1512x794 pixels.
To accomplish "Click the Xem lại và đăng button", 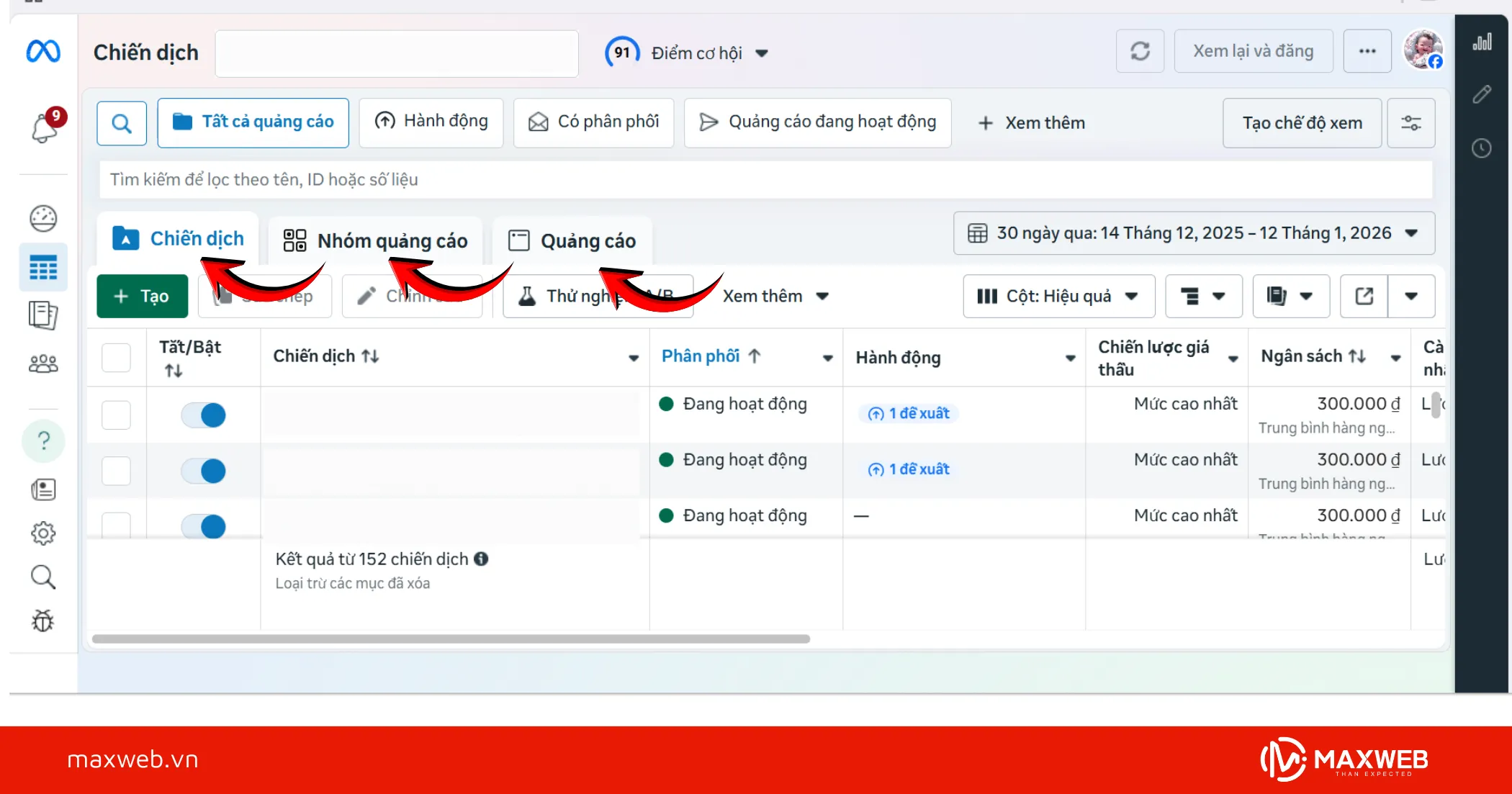I will pyautogui.click(x=1253, y=50).
